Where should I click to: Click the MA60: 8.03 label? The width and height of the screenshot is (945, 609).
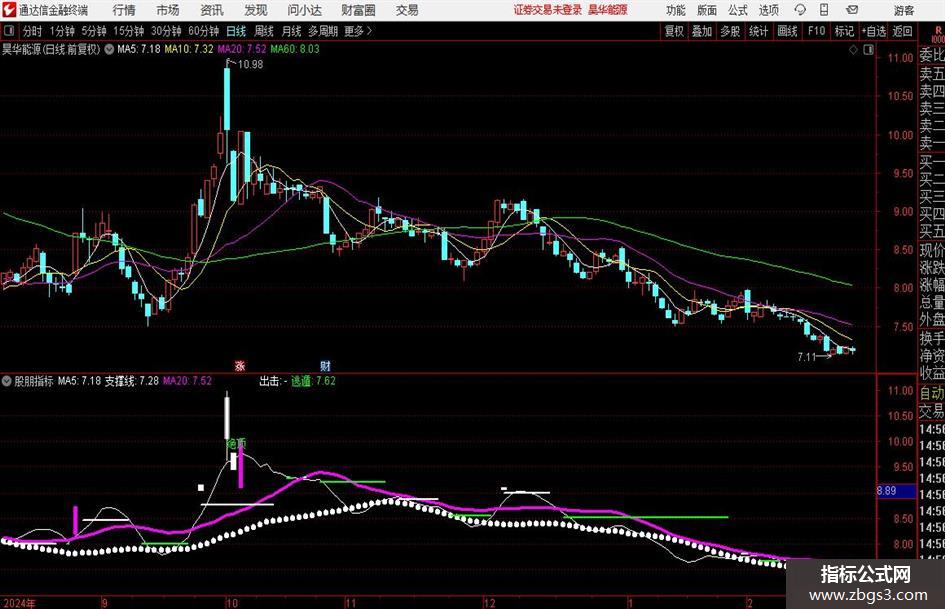click(x=295, y=49)
